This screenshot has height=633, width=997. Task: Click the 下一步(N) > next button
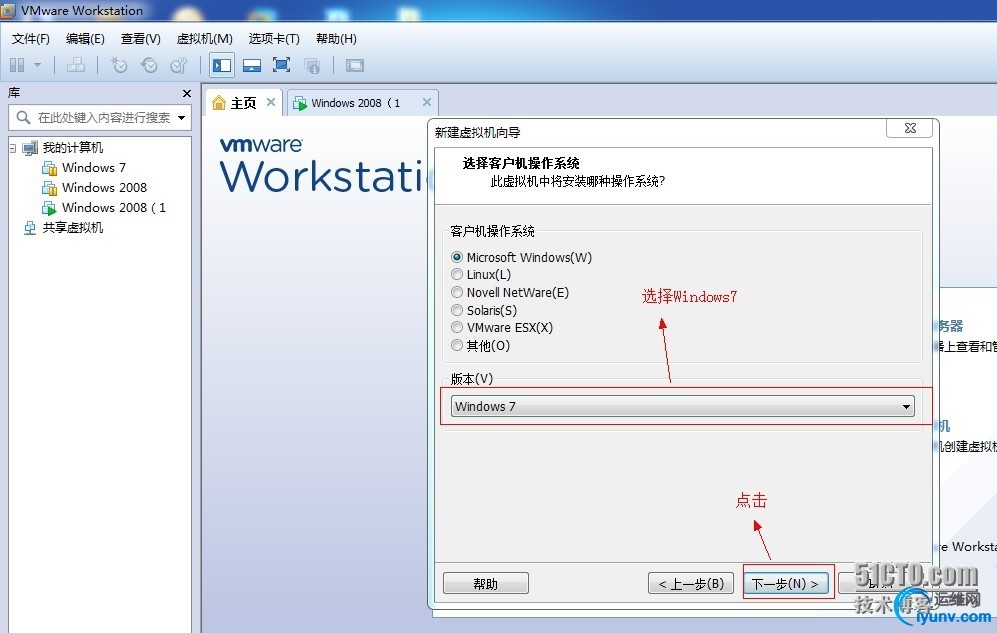[x=786, y=583]
